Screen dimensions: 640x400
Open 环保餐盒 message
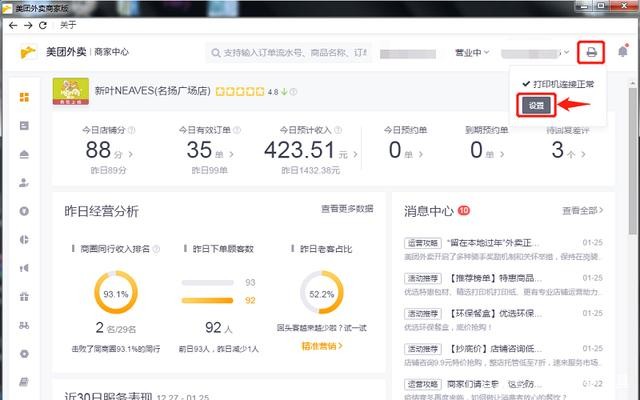(503, 320)
